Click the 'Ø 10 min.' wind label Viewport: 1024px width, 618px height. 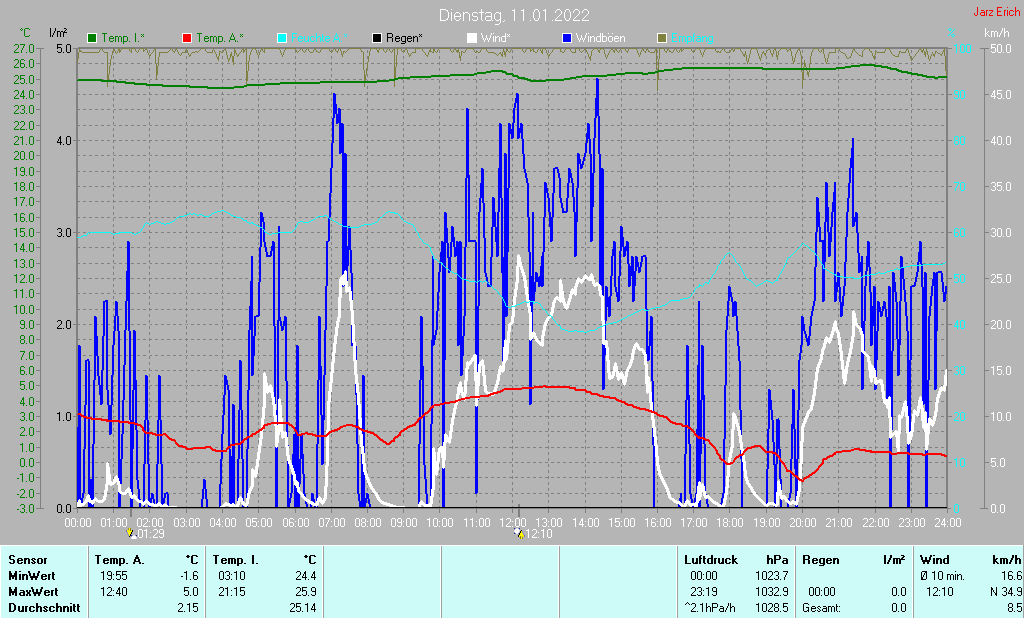click(x=942, y=576)
